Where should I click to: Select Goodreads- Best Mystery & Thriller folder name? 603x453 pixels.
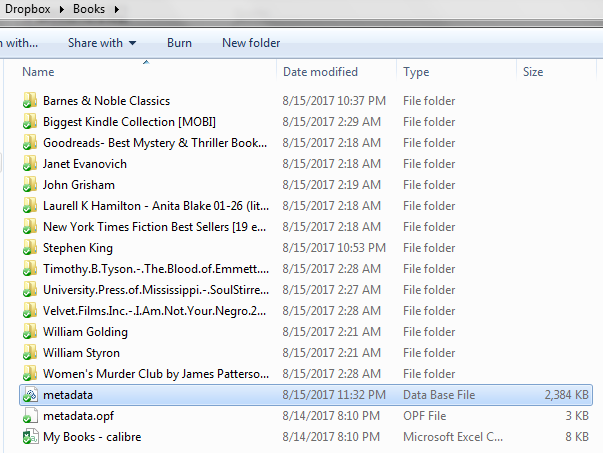(155, 143)
